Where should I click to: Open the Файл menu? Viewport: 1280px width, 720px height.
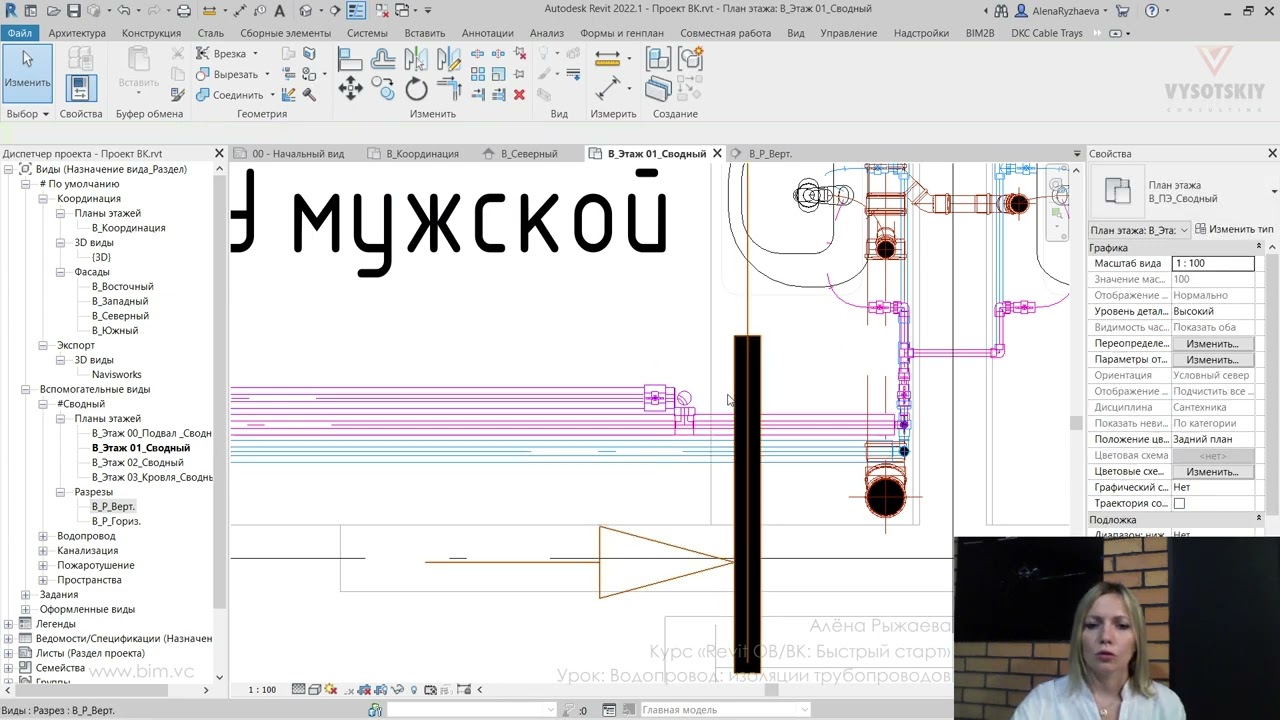tap(19, 33)
